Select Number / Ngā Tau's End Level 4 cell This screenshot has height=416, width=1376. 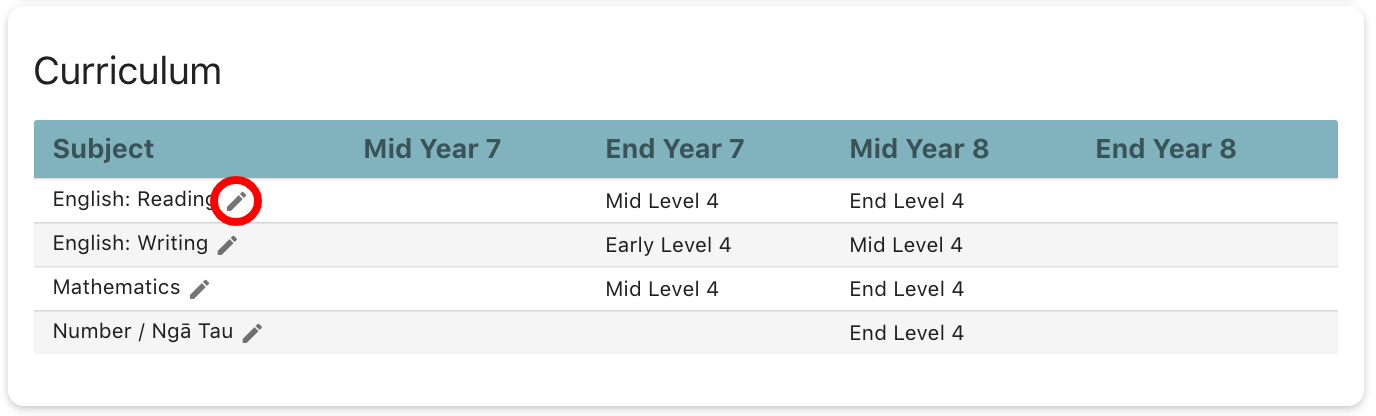[x=906, y=333]
